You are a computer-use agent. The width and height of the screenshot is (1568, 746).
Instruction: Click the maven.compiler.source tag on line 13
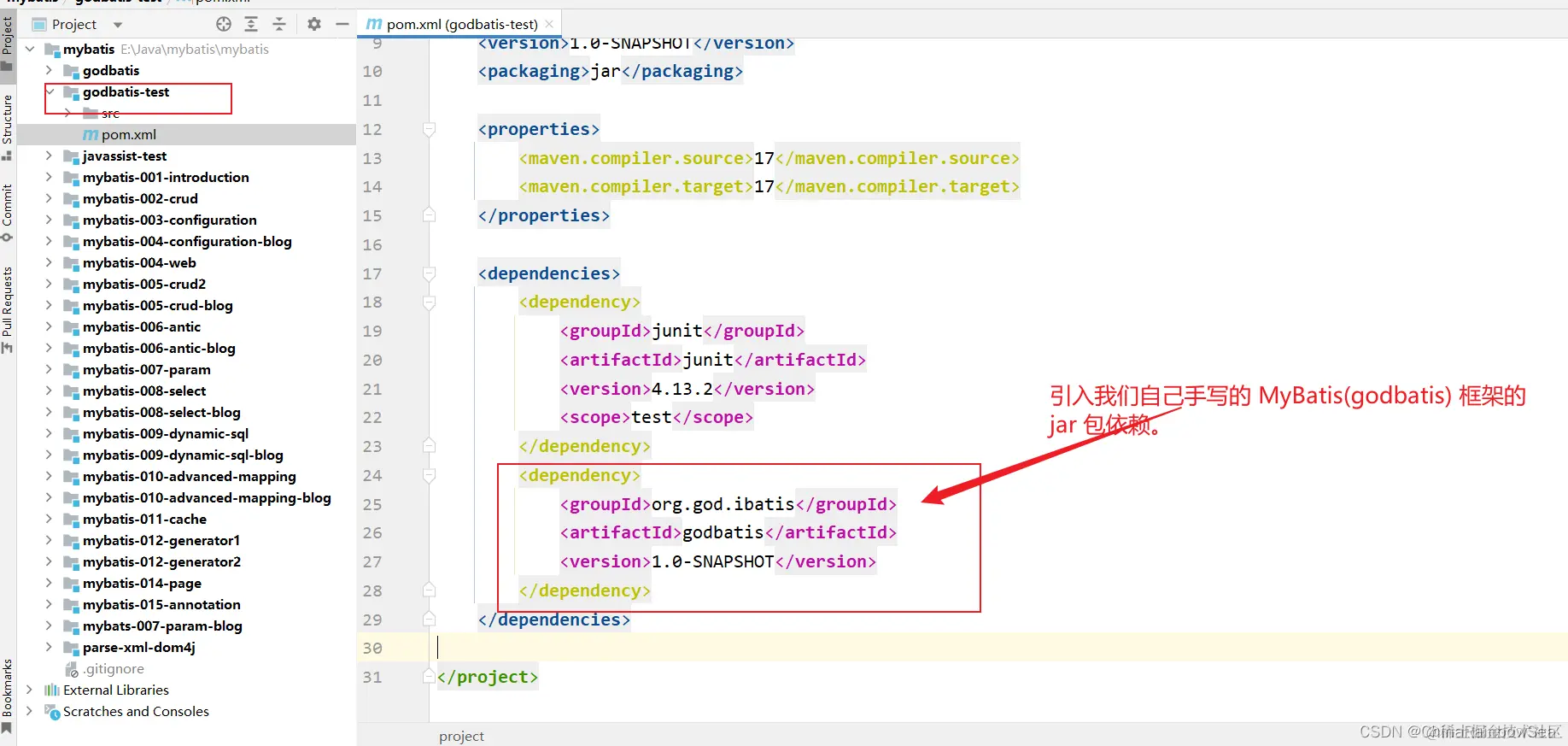(x=636, y=158)
